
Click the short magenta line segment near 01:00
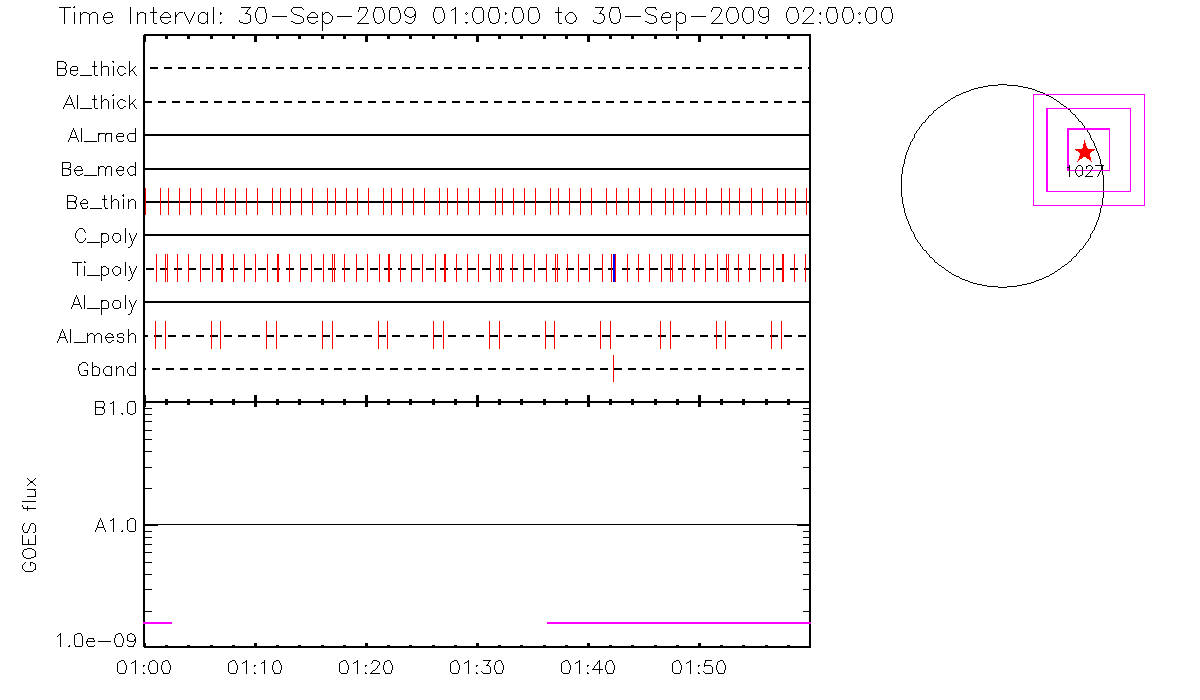click(158, 623)
